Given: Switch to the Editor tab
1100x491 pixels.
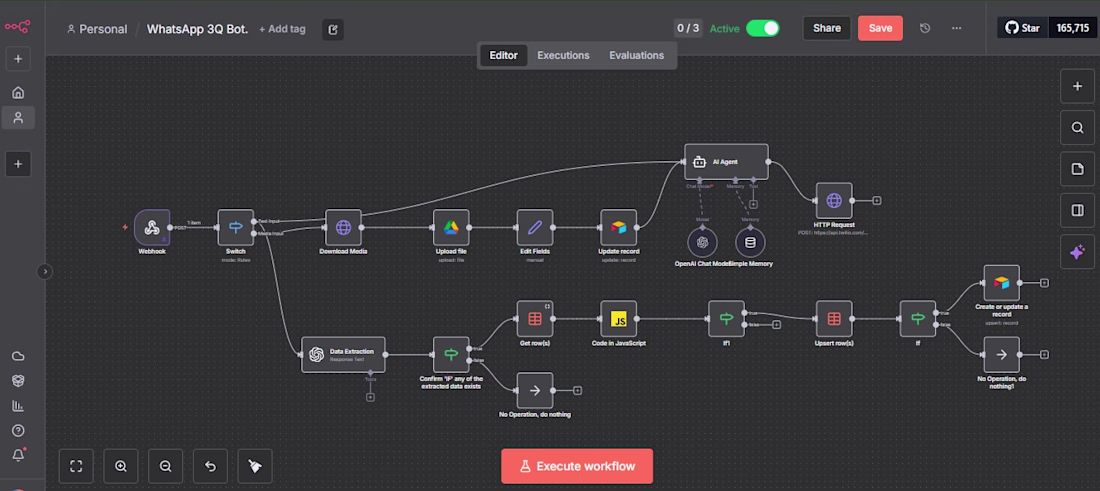Looking at the screenshot, I should (x=503, y=55).
